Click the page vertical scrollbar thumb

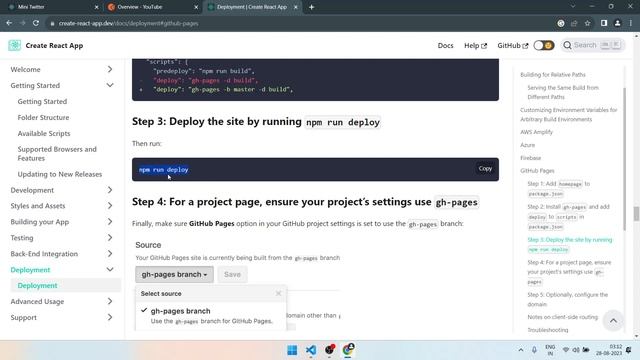pos(636,213)
